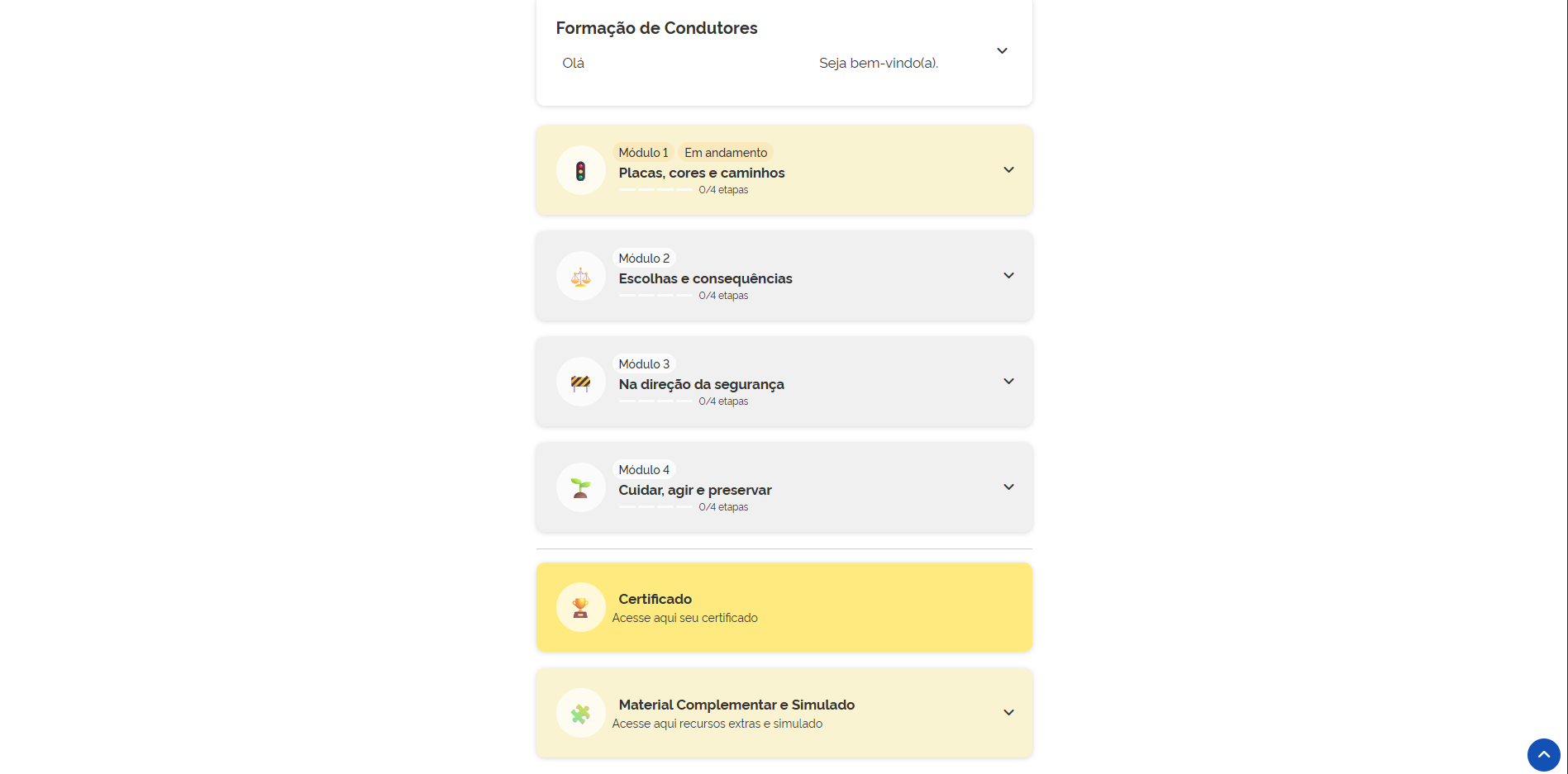
Task: Click the traffic light icon for Módulo 1
Action: click(580, 171)
